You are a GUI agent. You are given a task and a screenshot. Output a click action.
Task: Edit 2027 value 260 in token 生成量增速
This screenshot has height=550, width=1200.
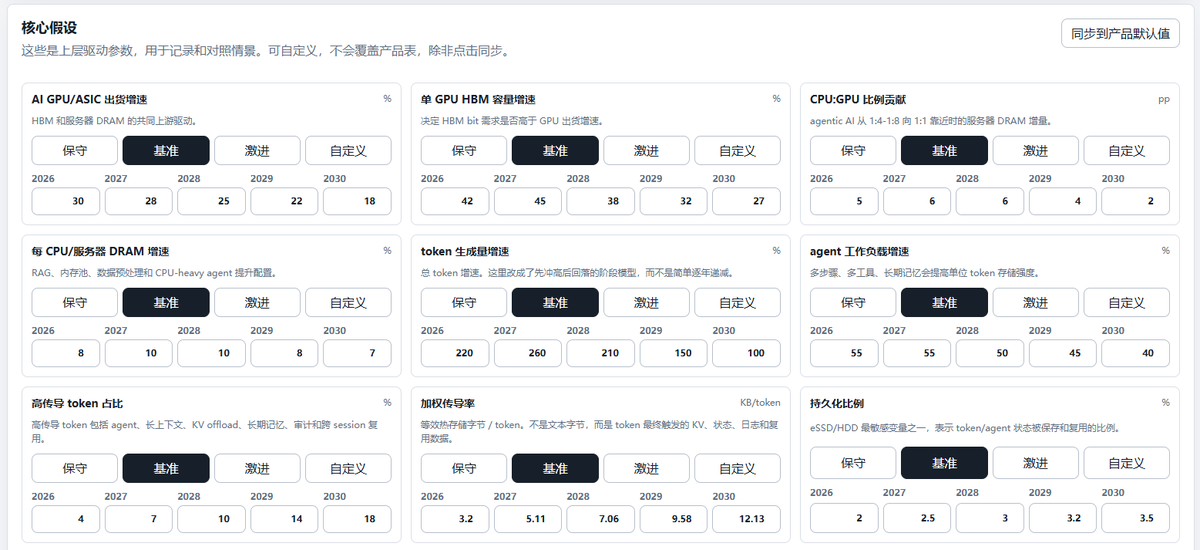point(528,353)
